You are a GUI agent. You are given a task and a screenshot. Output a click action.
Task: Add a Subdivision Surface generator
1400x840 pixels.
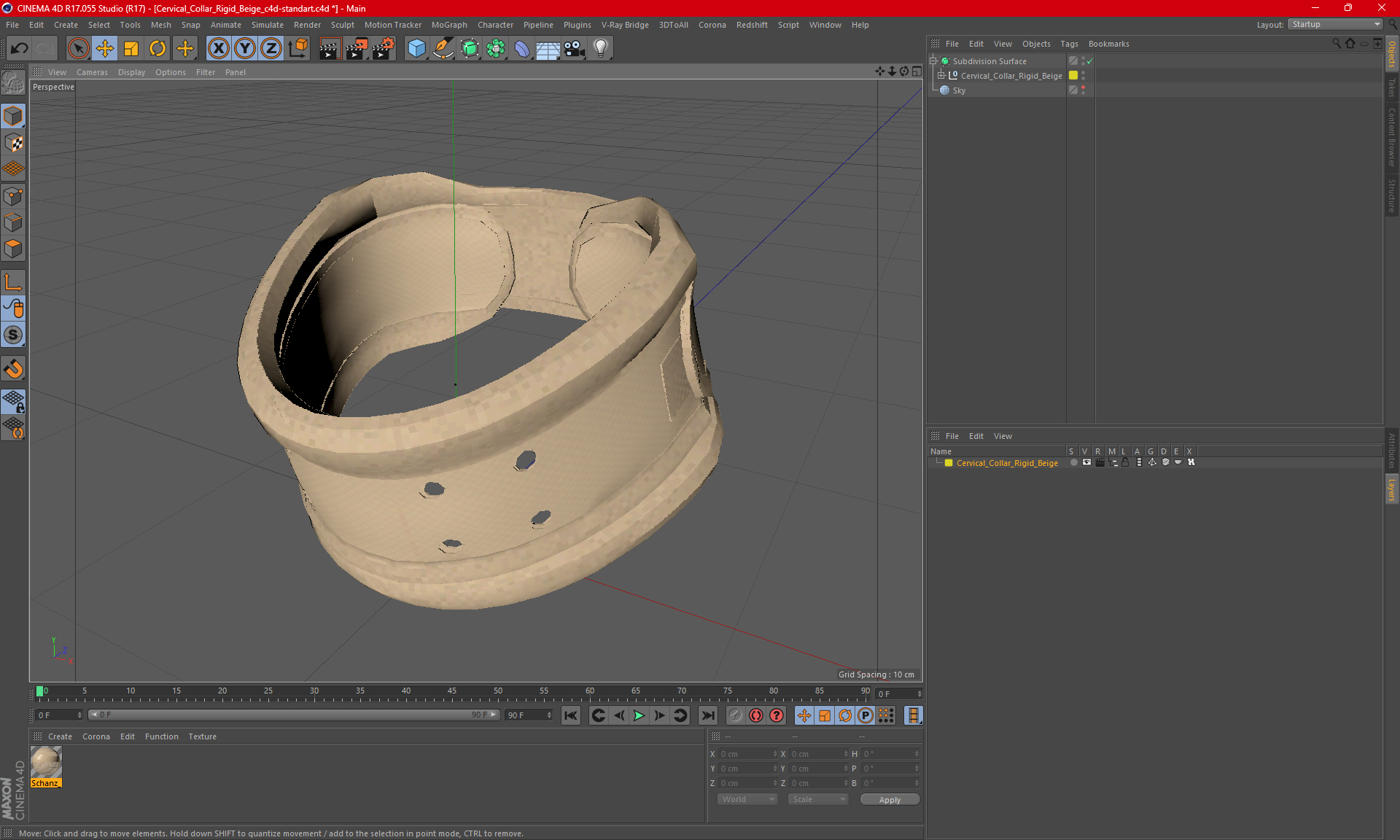pyautogui.click(x=470, y=48)
